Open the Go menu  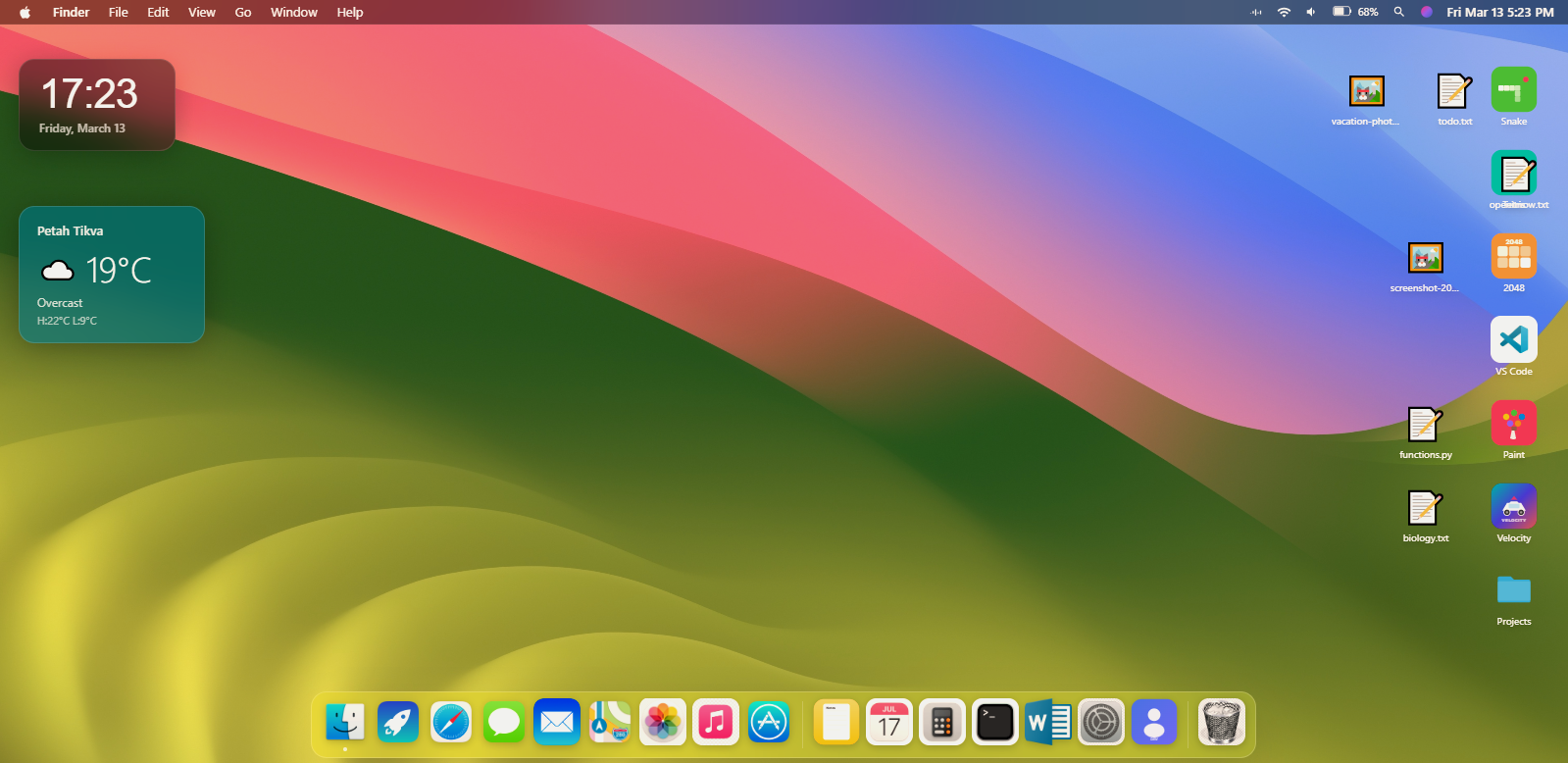point(243,12)
